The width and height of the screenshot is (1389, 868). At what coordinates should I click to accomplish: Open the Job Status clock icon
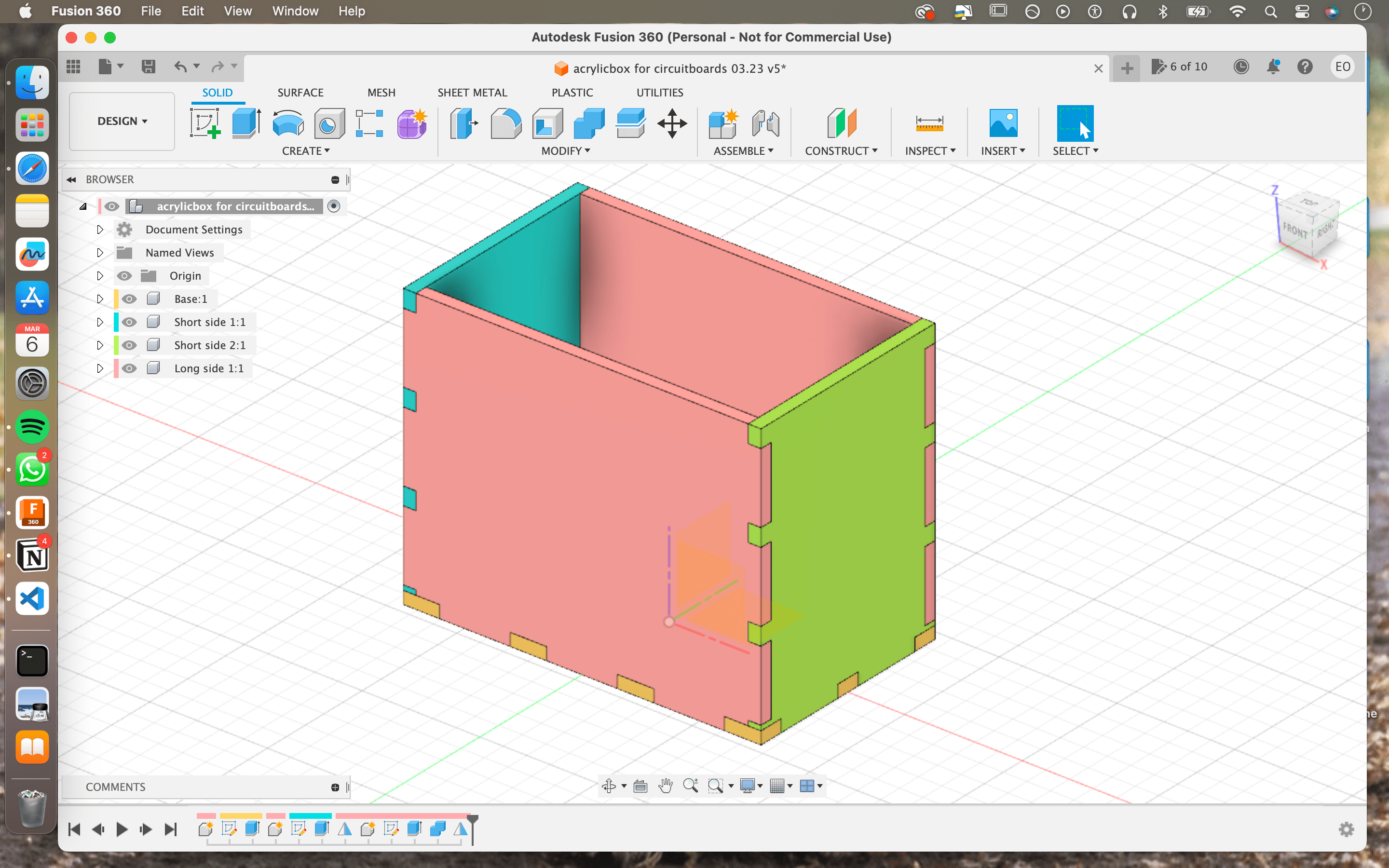click(1241, 67)
